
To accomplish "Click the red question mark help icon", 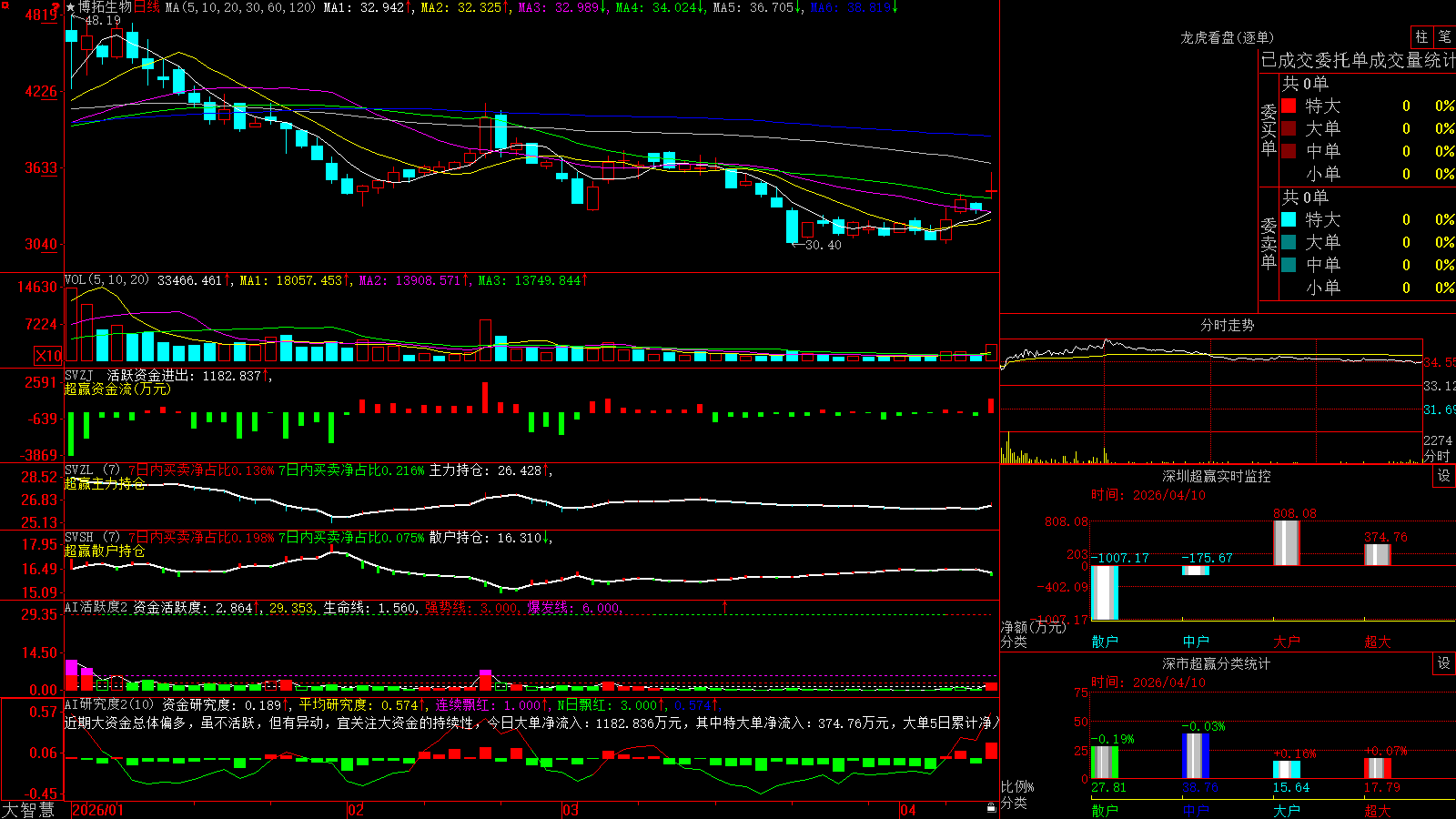I will coord(56,6).
